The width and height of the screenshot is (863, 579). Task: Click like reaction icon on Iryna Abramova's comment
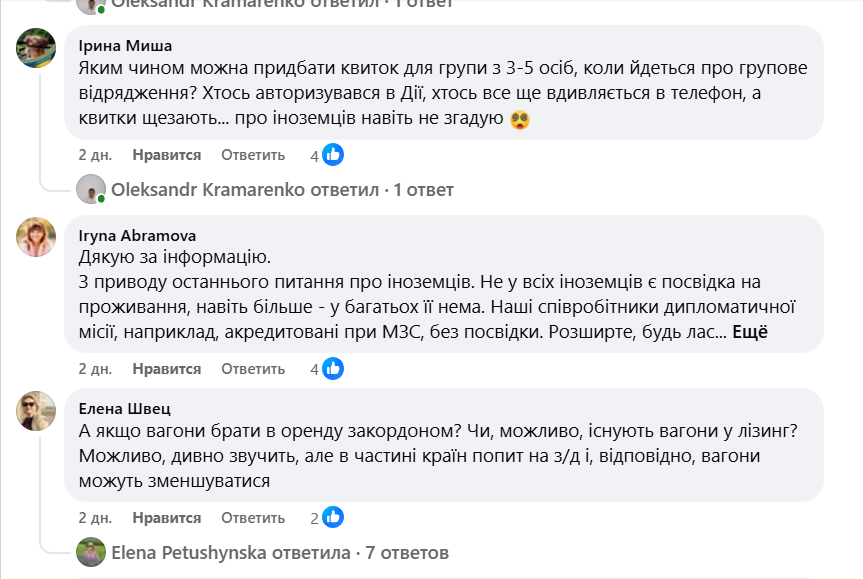[x=333, y=369]
